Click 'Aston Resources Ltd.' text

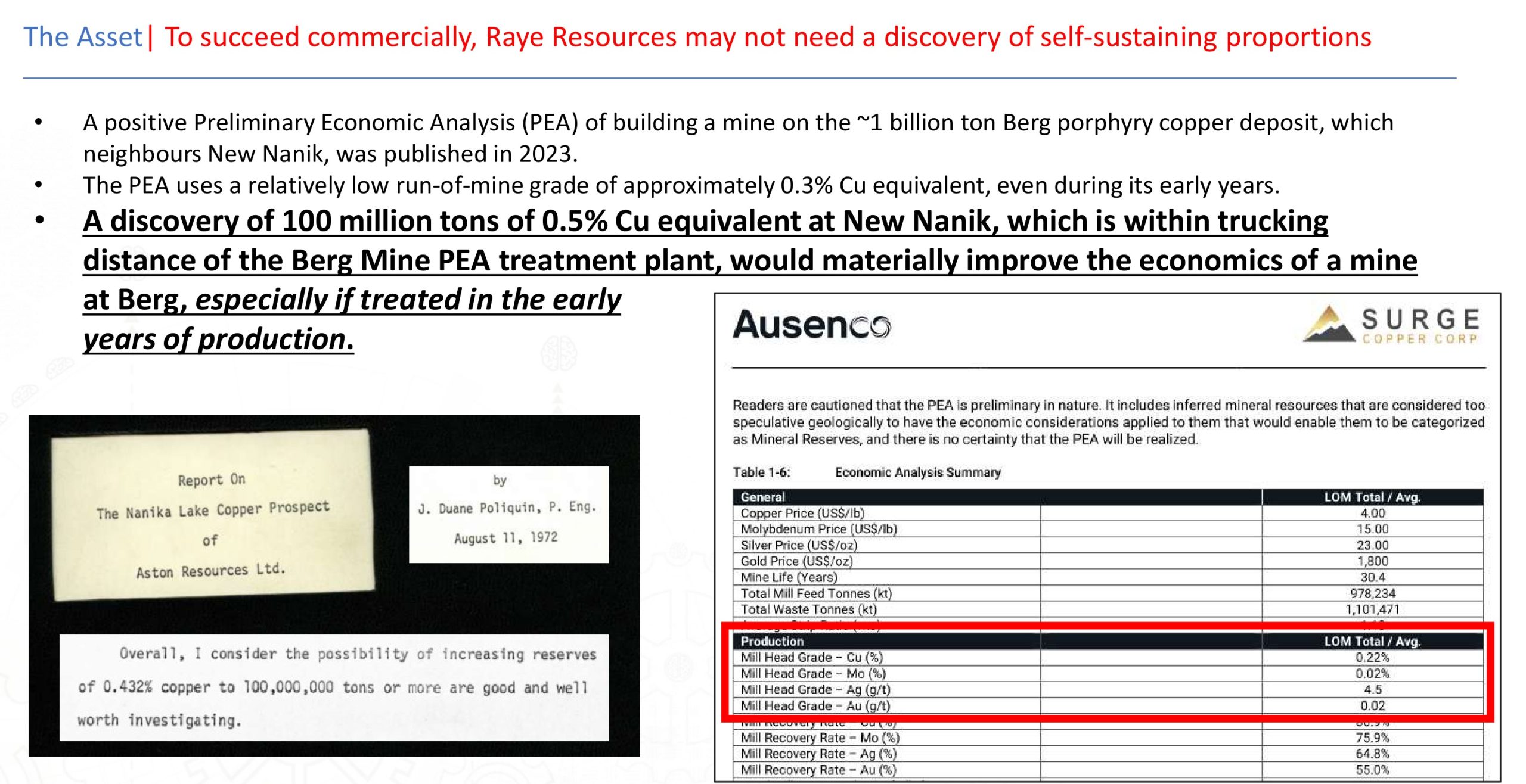[x=210, y=571]
